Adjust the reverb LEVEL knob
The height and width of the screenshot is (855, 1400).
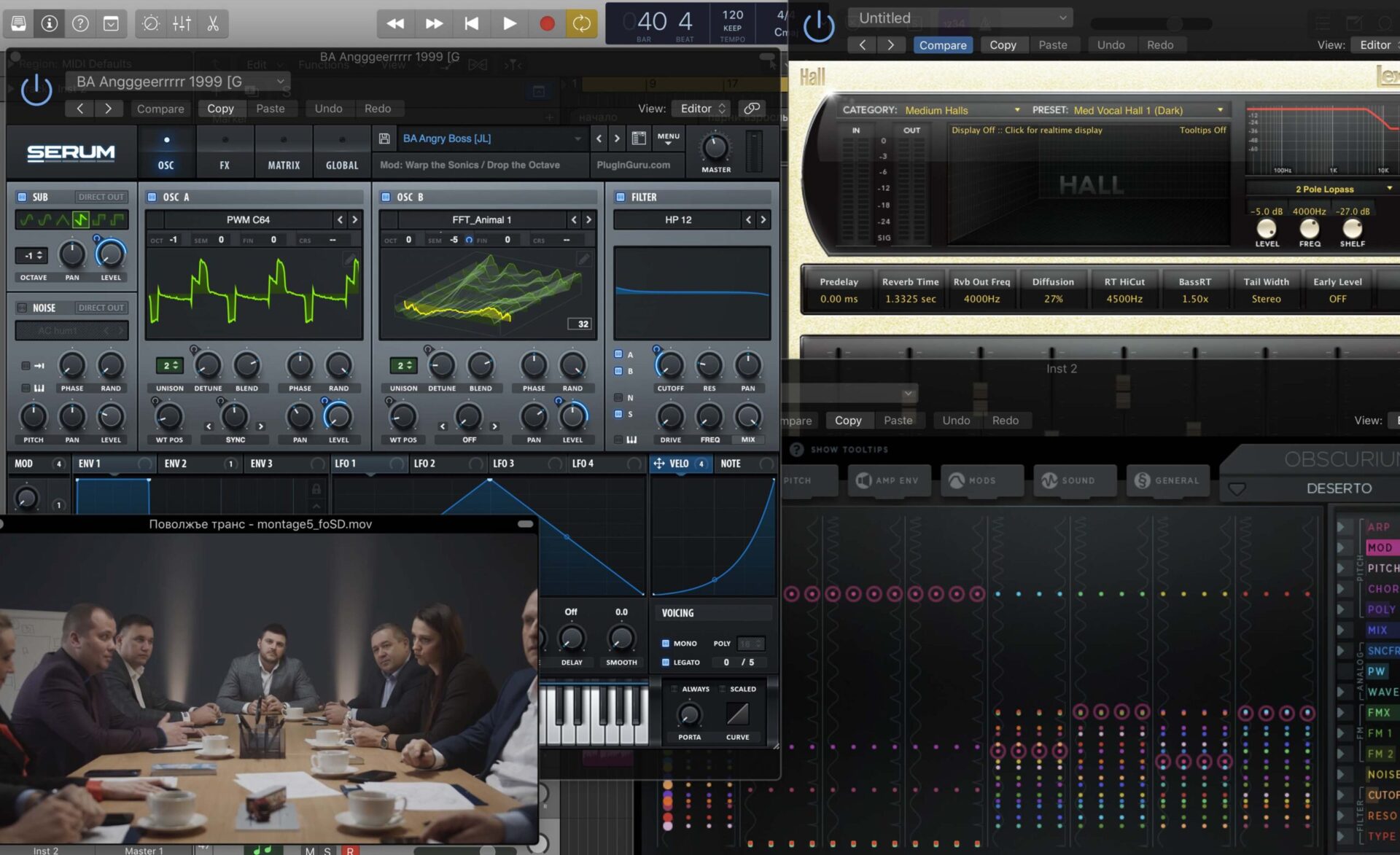(1267, 227)
